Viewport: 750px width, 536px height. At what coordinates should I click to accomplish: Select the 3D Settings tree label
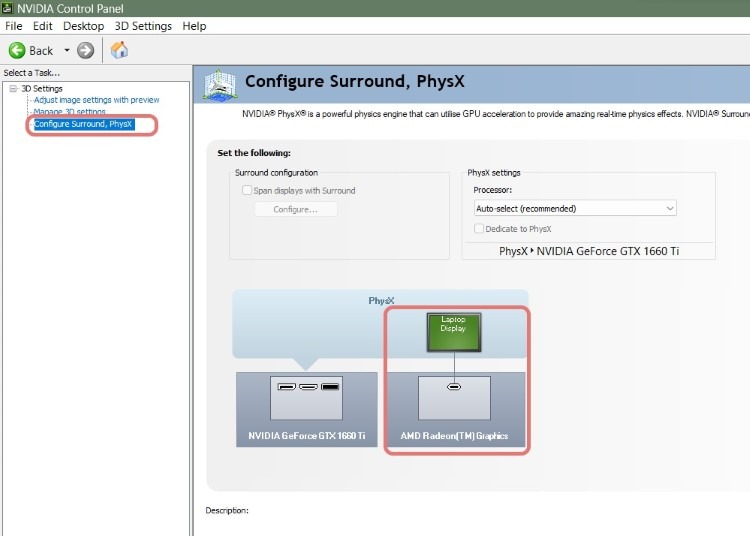click(42, 88)
